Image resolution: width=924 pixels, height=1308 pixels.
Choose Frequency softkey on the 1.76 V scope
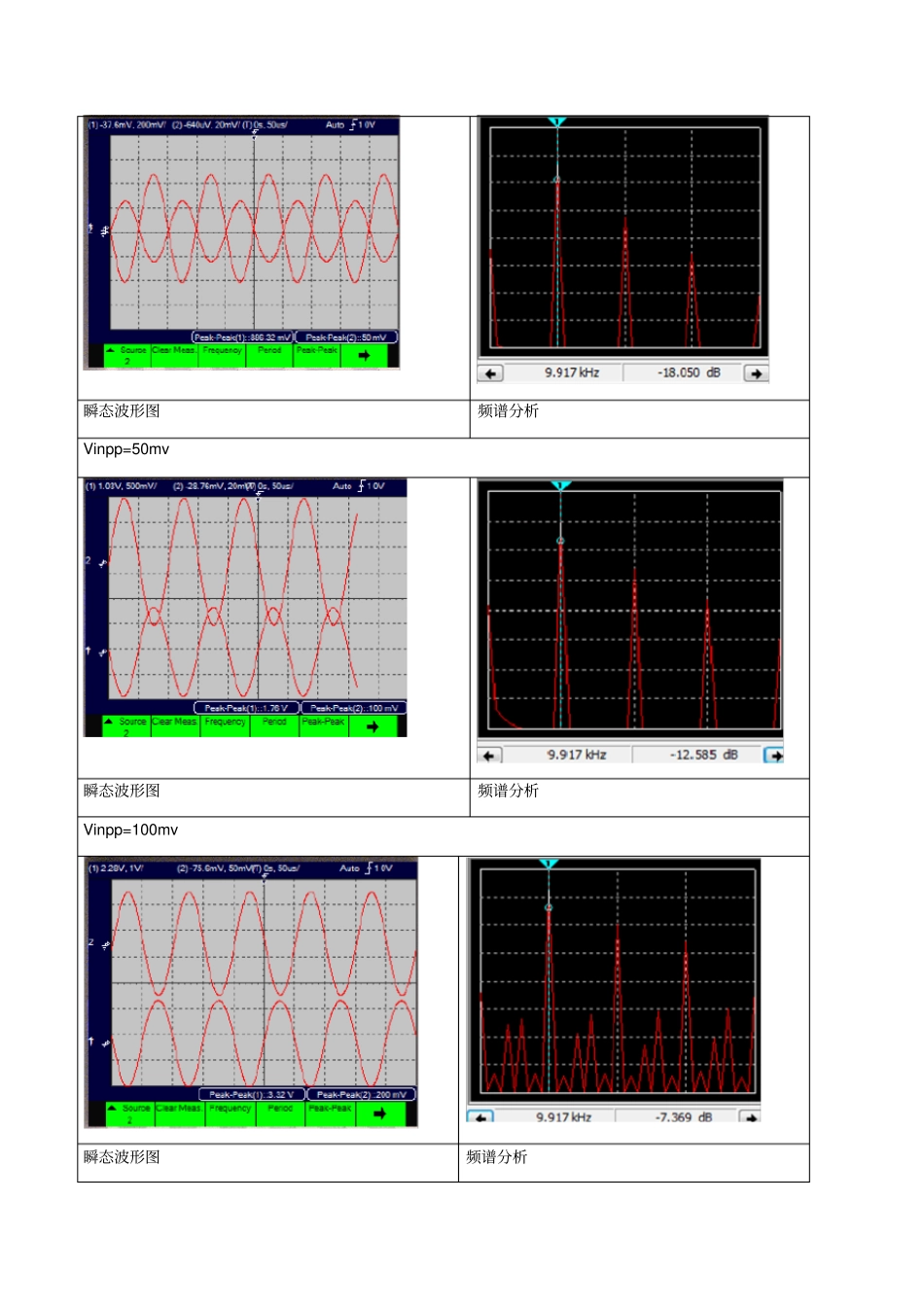(226, 726)
